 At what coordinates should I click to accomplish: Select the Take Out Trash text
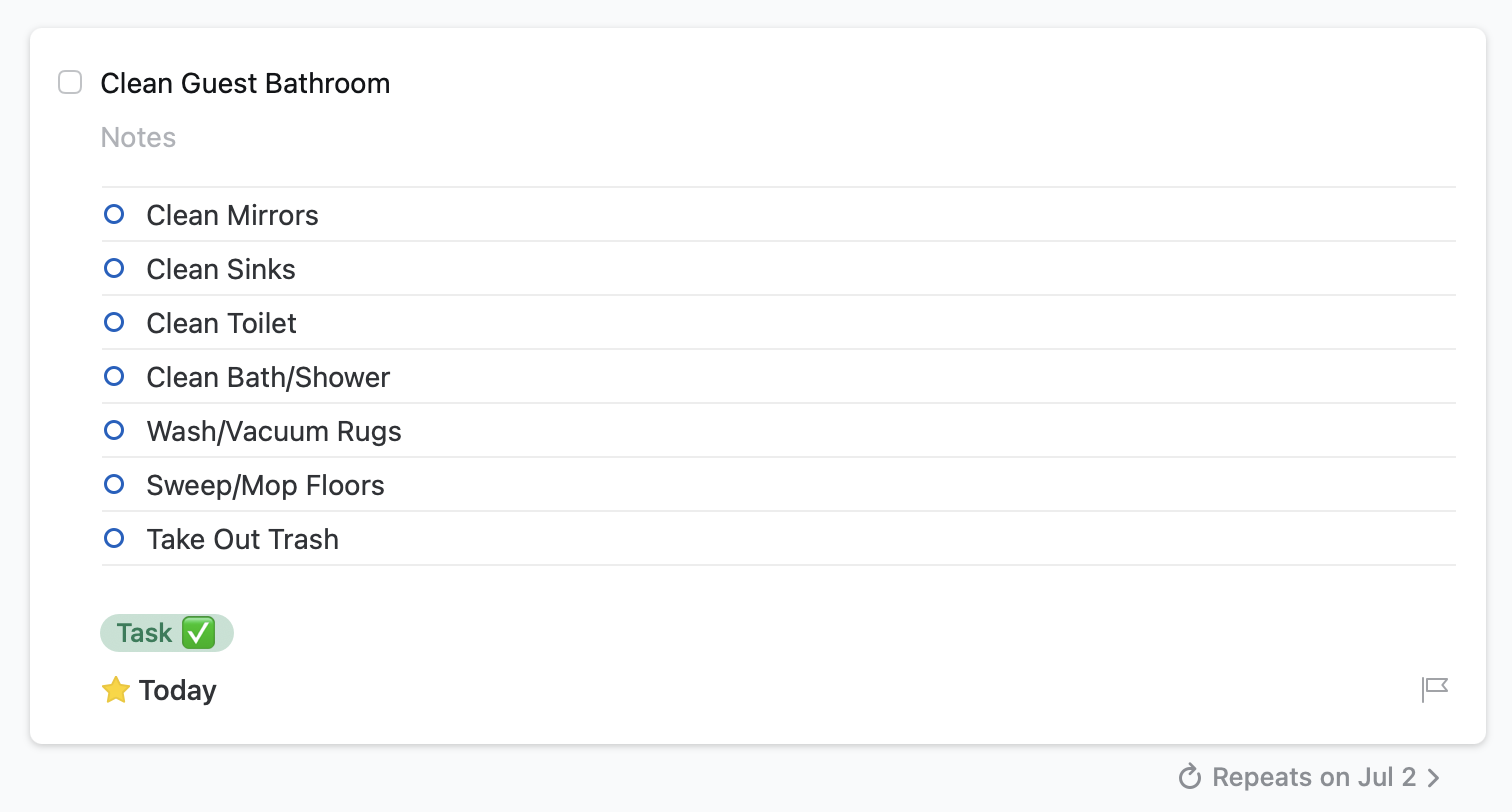(242, 539)
